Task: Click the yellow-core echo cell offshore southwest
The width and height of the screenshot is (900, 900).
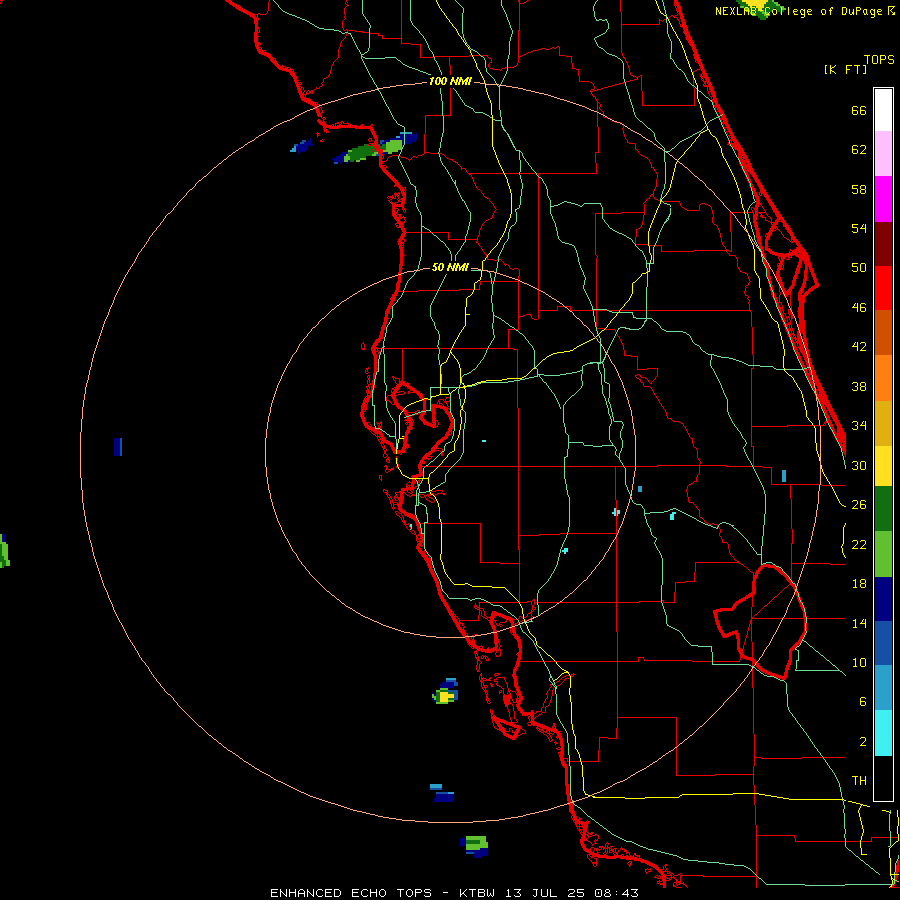Action: coord(445,692)
